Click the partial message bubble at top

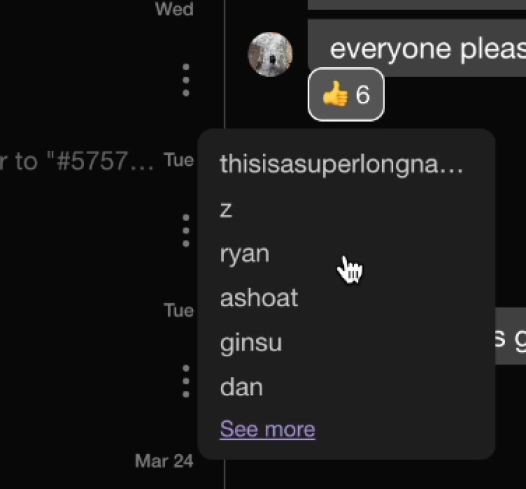(x=417, y=5)
